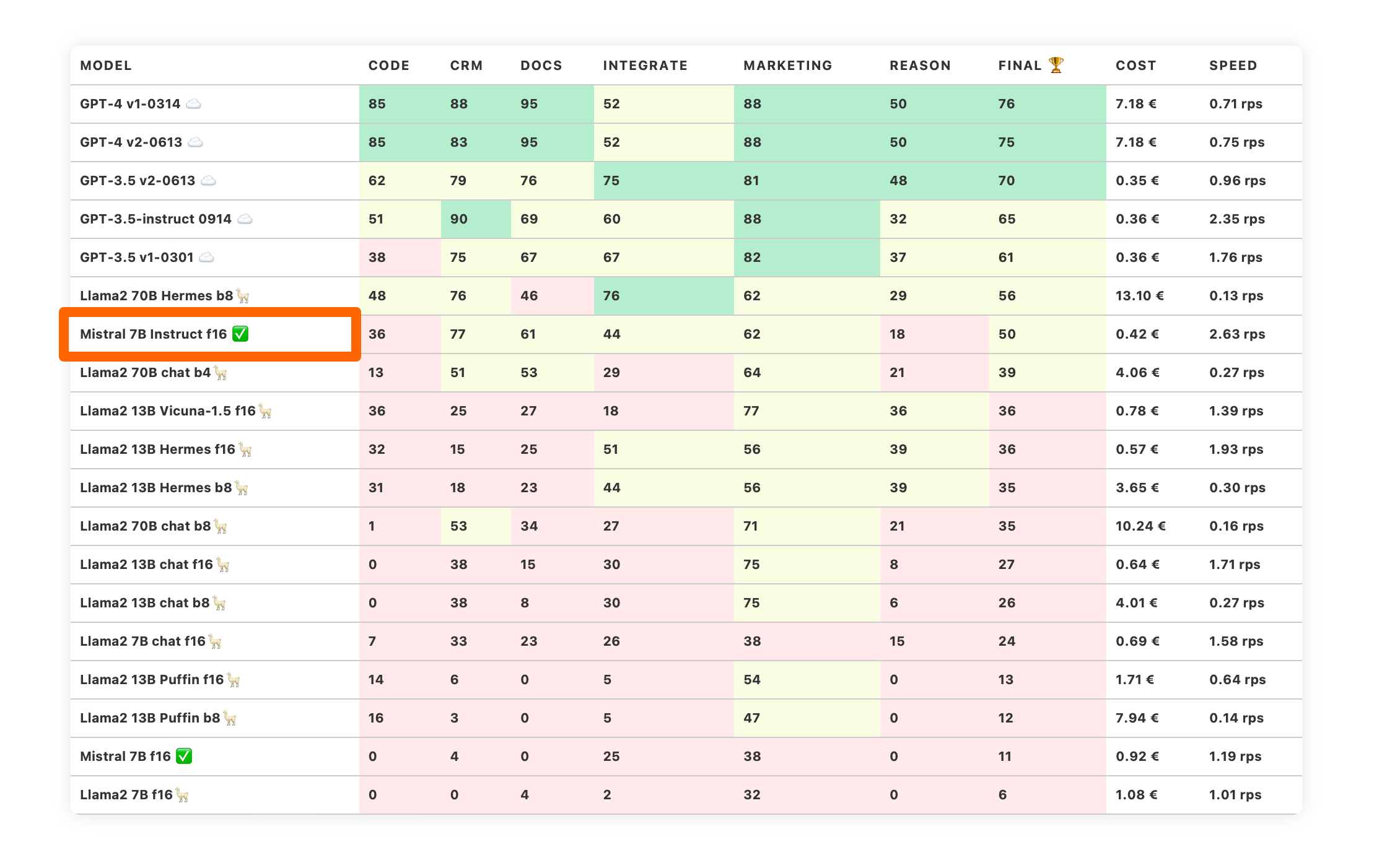Click the trophy icon beside FINAL header
The width and height of the screenshot is (1400, 868).
1056,64
